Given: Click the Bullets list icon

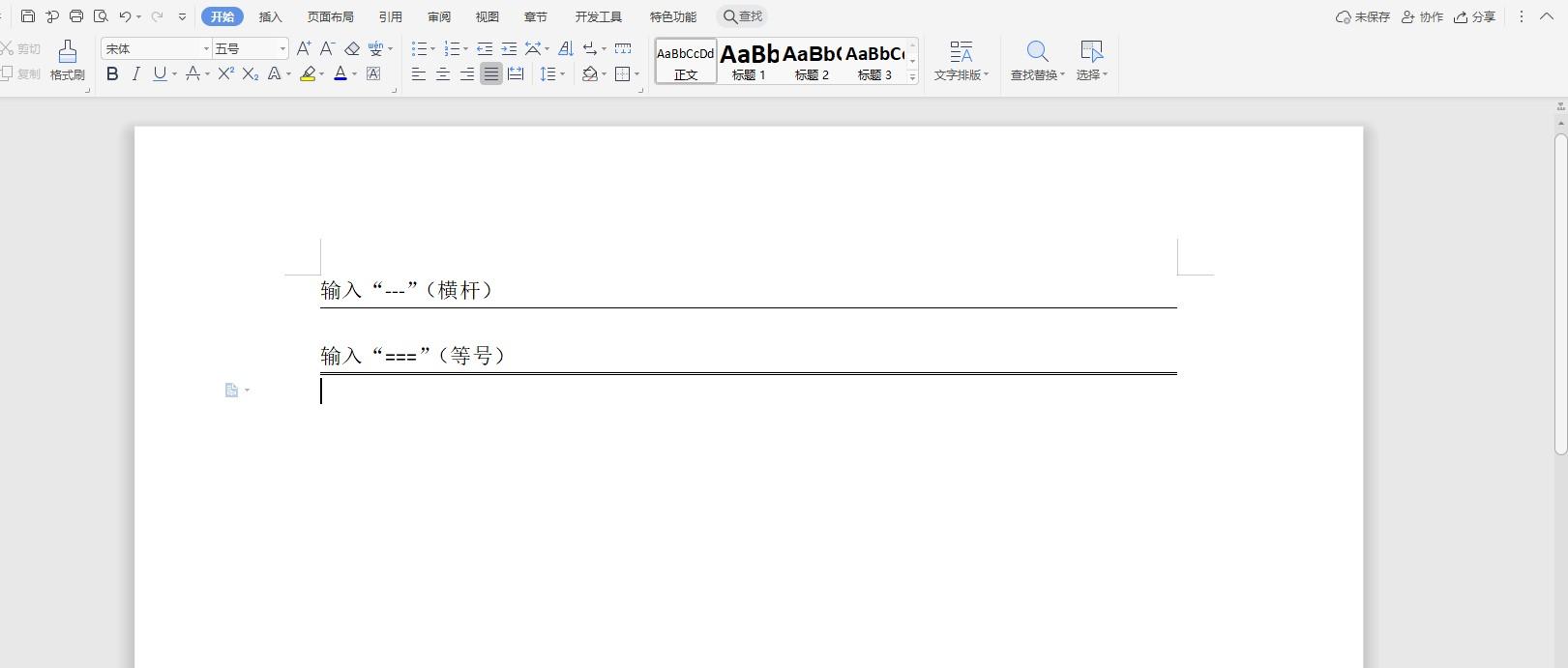Looking at the screenshot, I should click(x=419, y=48).
